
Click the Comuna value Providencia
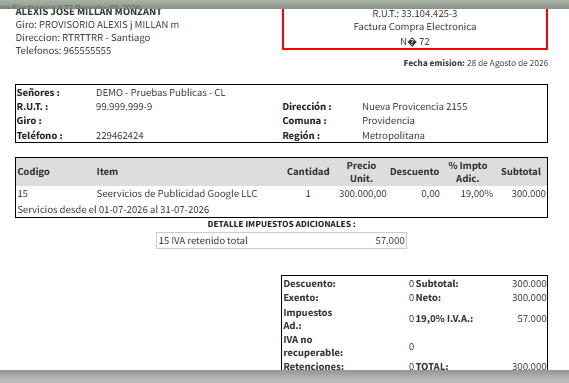click(x=388, y=121)
